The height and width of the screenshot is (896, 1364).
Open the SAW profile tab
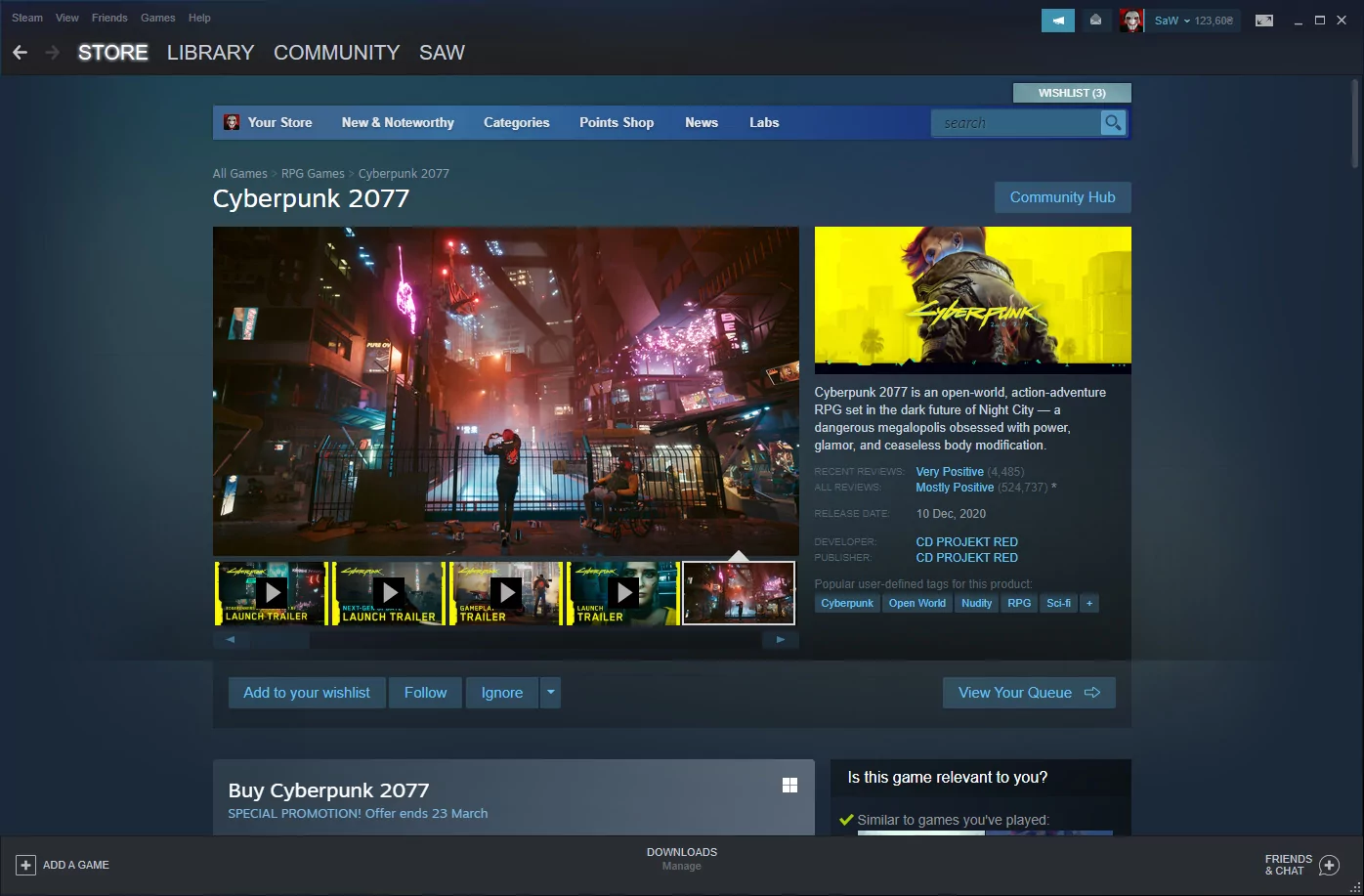(x=442, y=53)
